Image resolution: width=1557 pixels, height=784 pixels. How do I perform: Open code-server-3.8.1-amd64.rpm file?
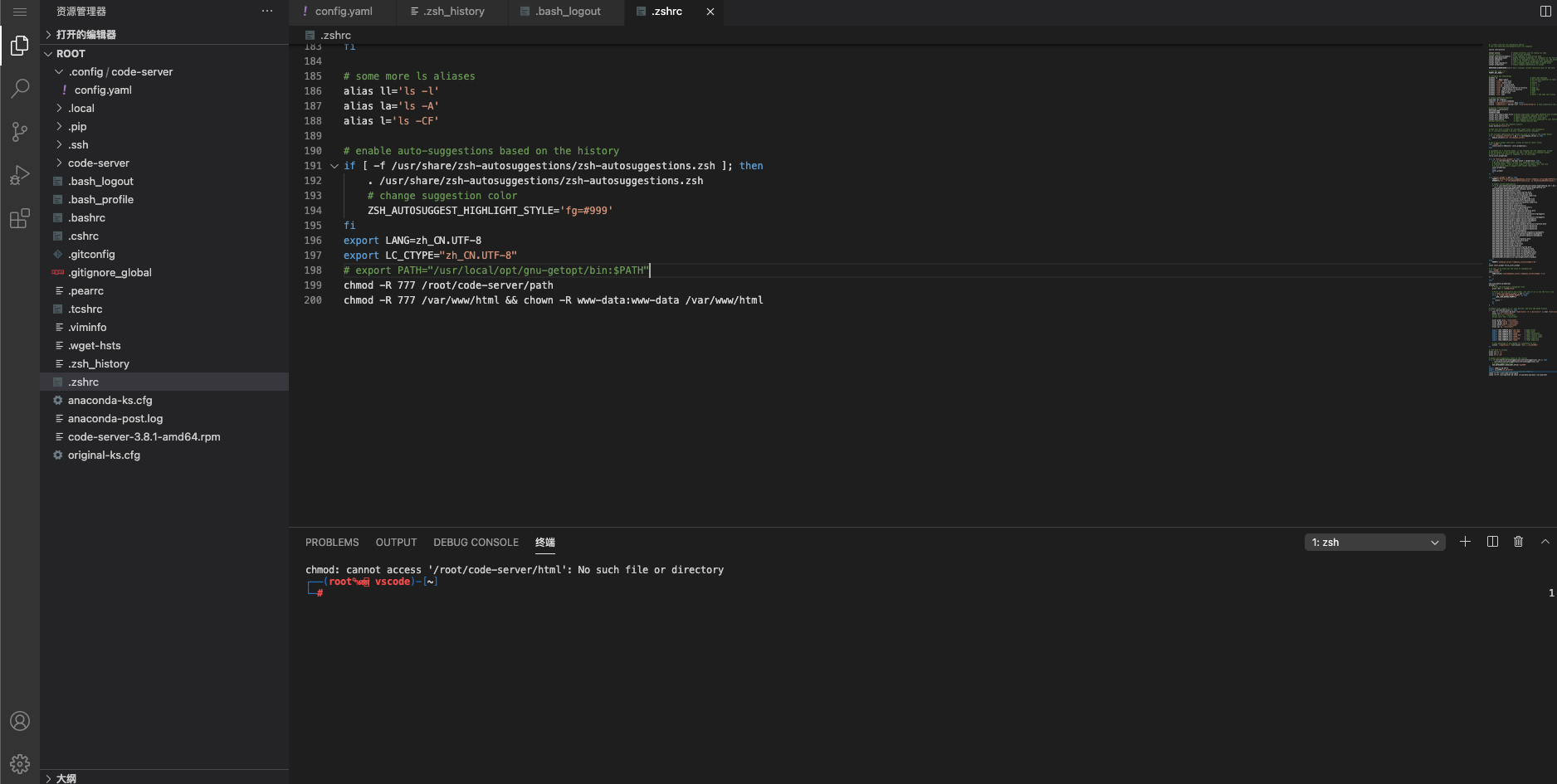coord(164,437)
